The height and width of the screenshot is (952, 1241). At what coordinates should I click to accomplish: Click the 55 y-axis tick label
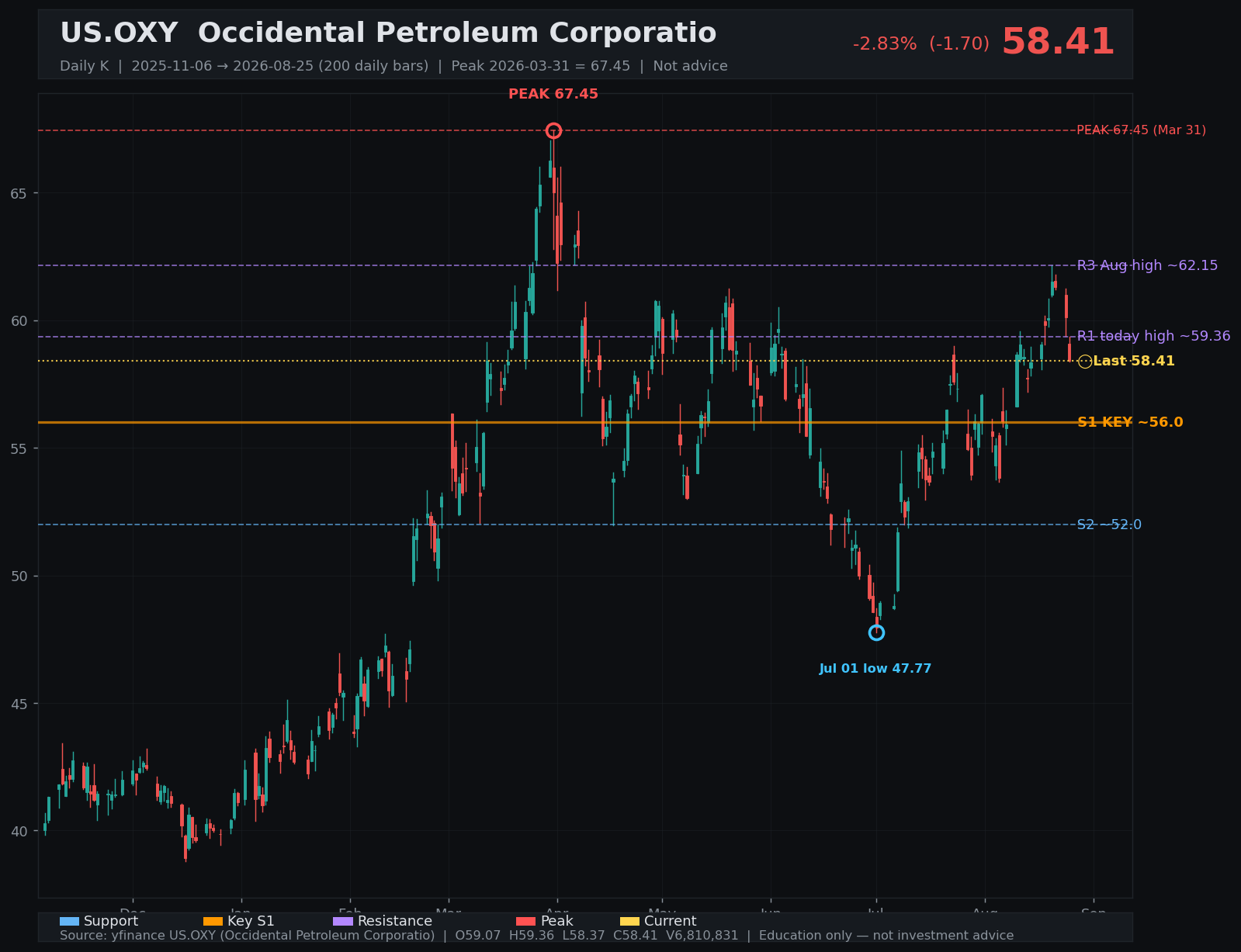(x=17, y=448)
